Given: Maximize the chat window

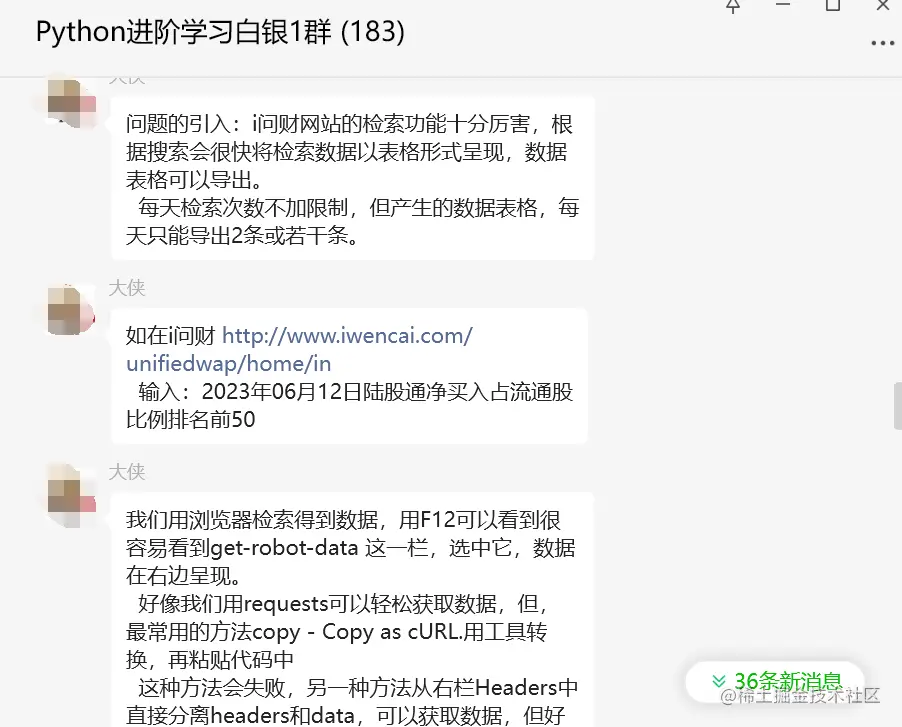Looking at the screenshot, I should point(832,5).
